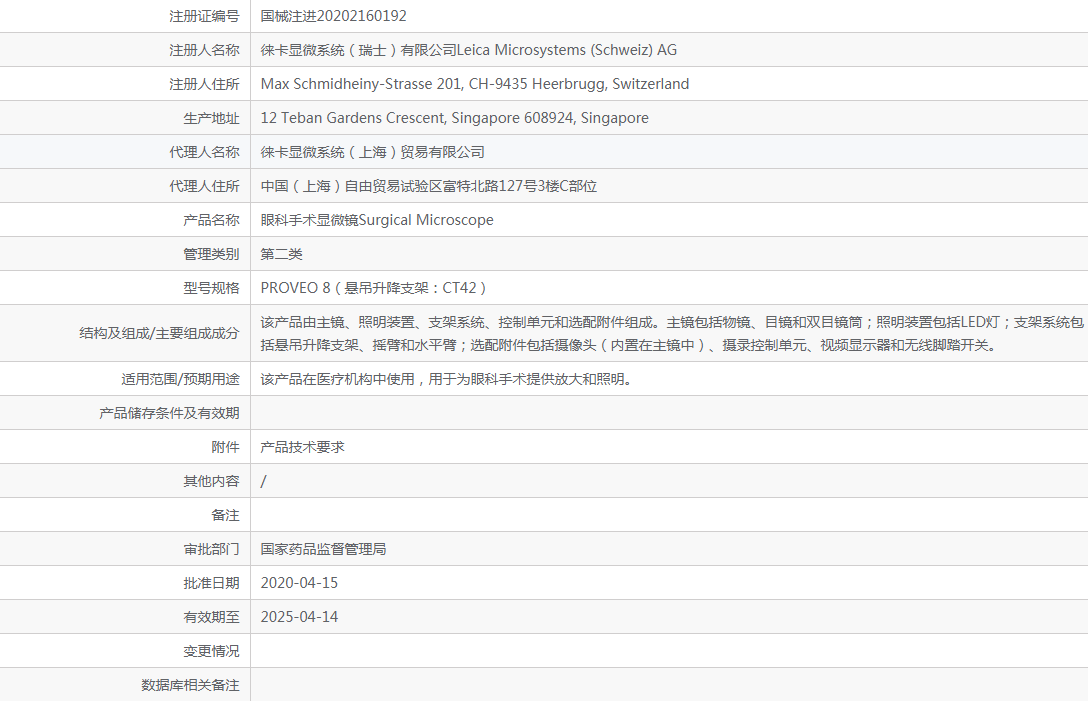Click the 注册人住所 row label
This screenshot has height=701, width=1088.
pos(204,84)
